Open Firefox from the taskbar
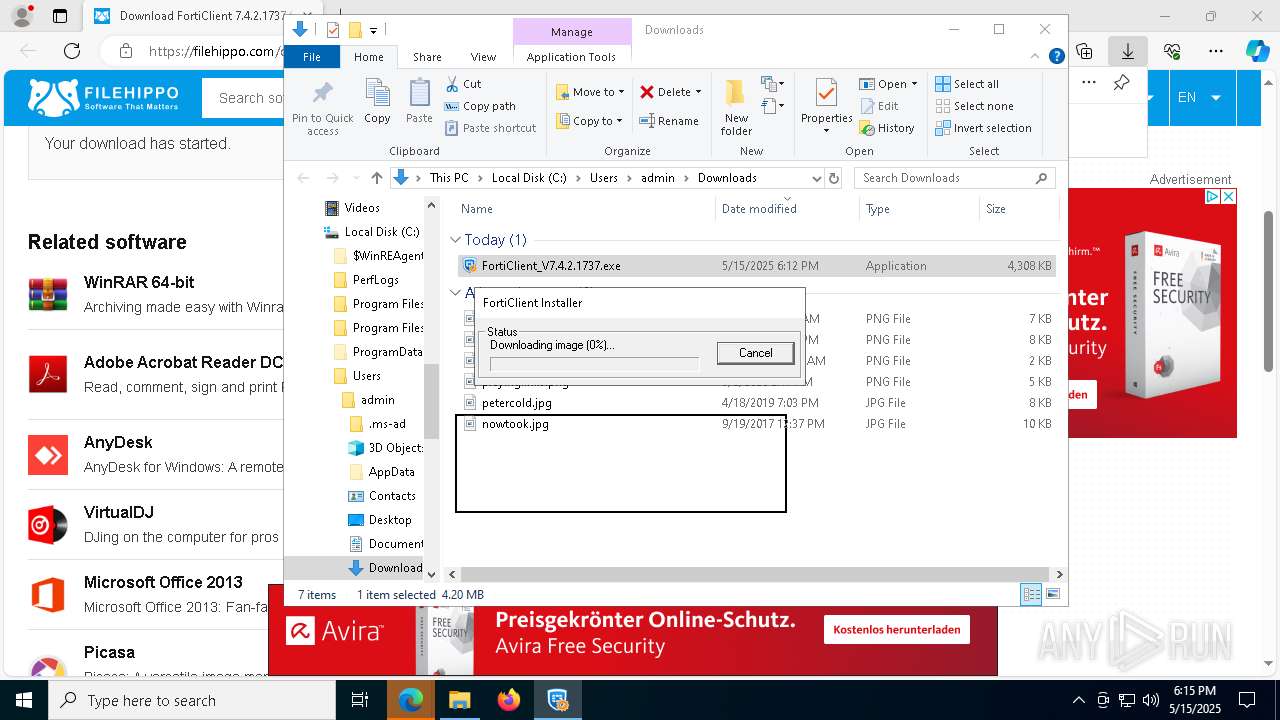This screenshot has height=720, width=1280. coord(509,700)
